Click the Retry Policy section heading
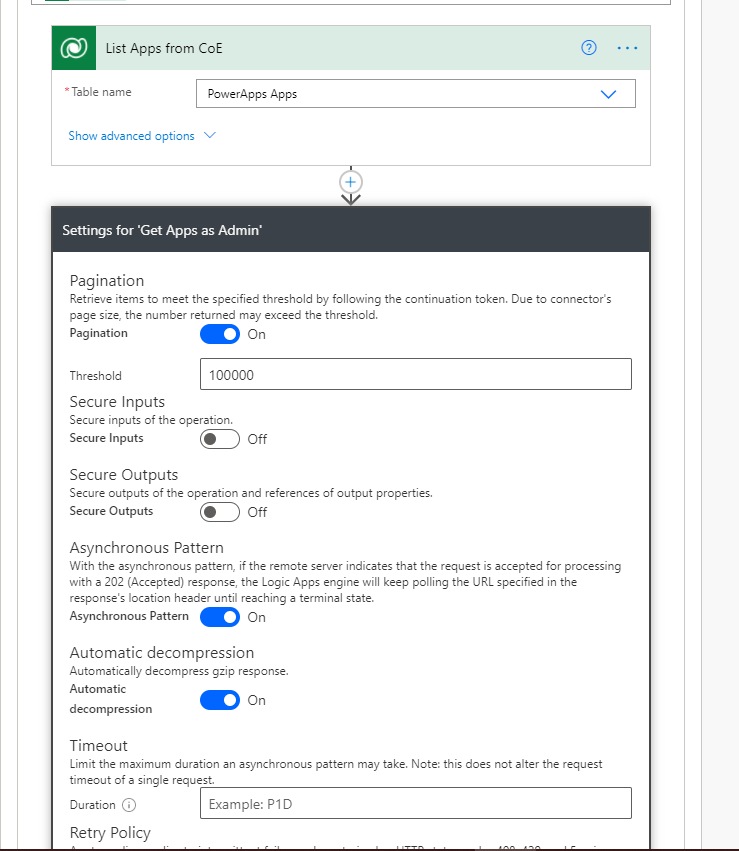The width and height of the screenshot is (739, 851). click(110, 833)
